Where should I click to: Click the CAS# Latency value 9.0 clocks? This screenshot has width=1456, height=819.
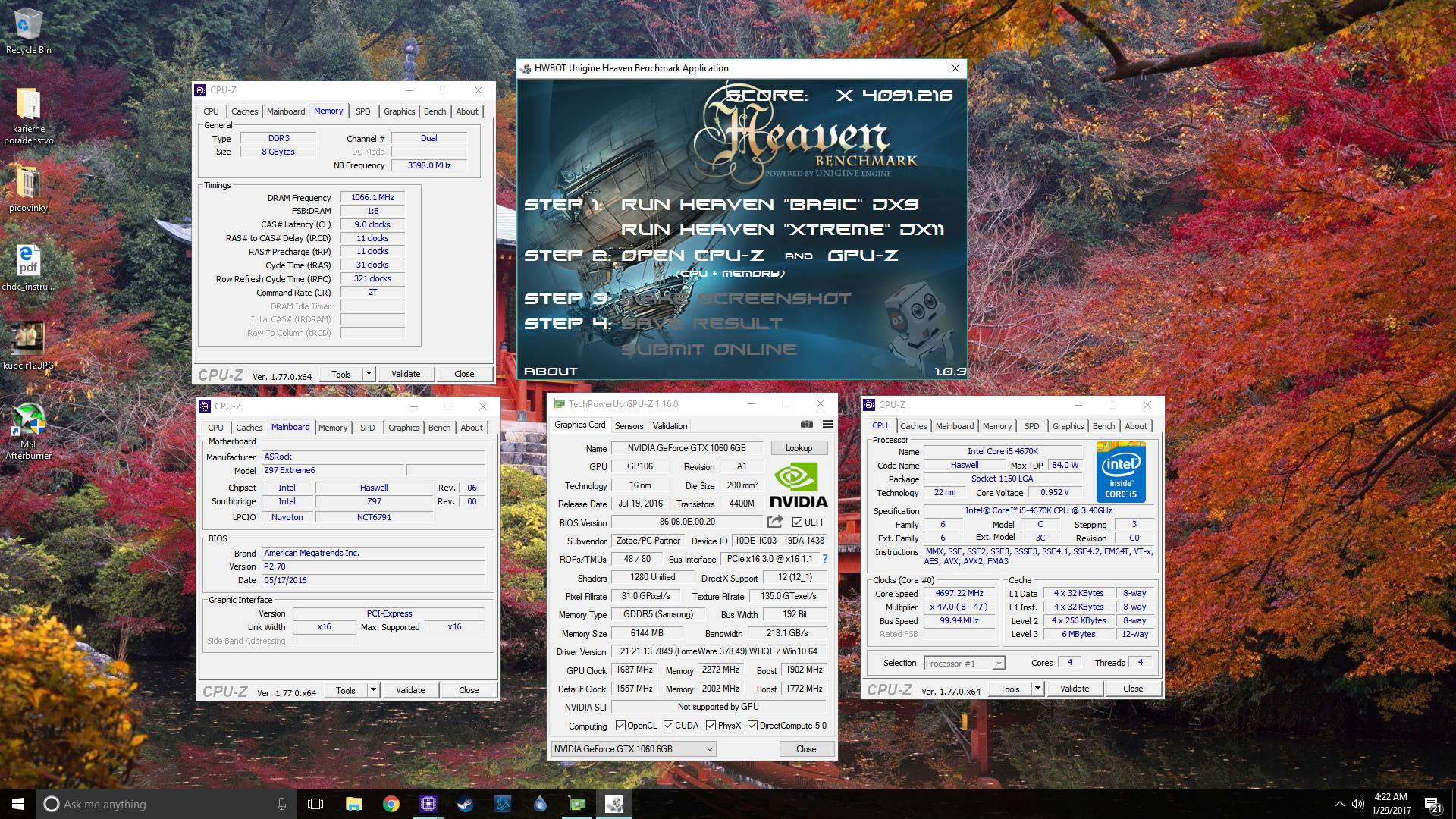[372, 224]
